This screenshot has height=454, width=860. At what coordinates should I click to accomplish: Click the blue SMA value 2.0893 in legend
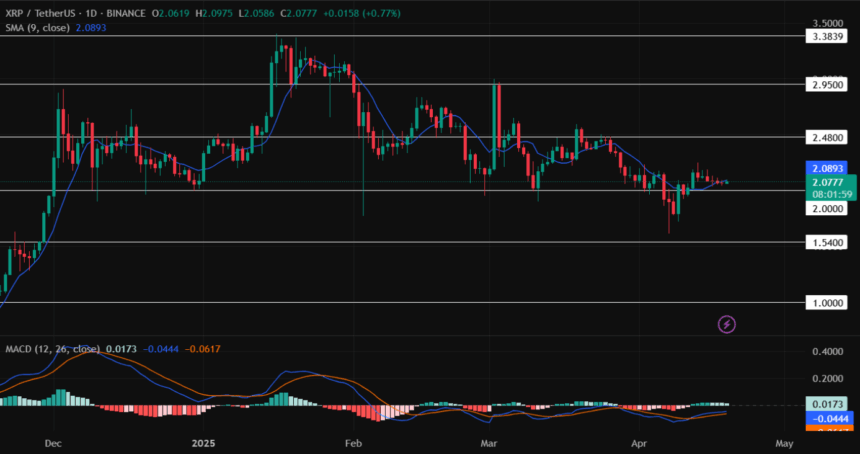coord(90,28)
